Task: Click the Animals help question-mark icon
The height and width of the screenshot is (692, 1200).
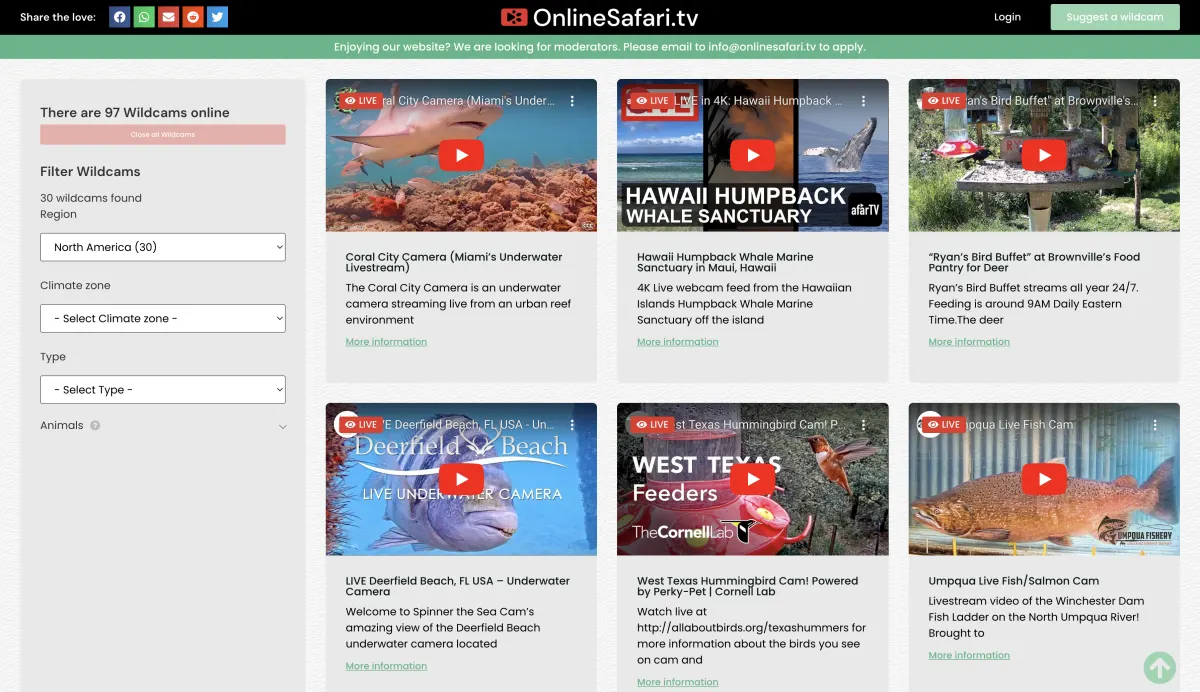Action: point(95,425)
